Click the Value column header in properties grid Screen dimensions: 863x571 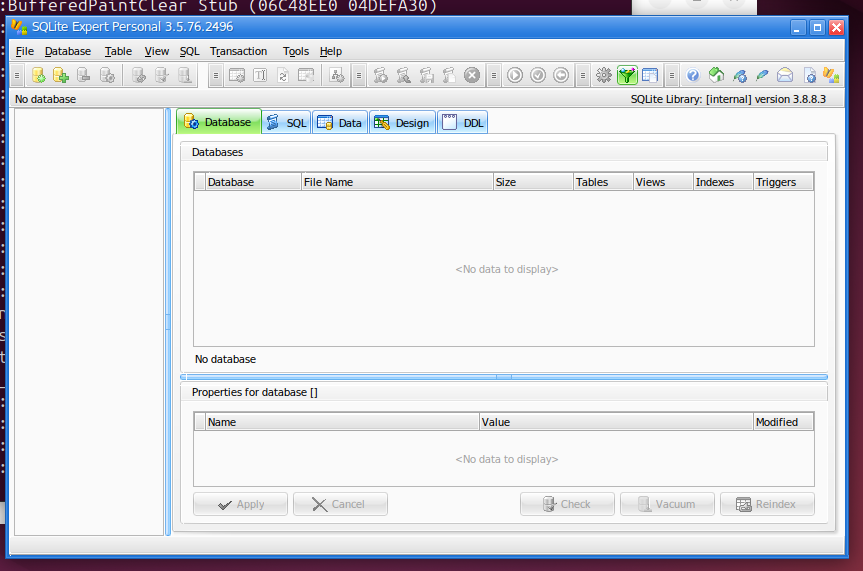[x=616, y=422]
